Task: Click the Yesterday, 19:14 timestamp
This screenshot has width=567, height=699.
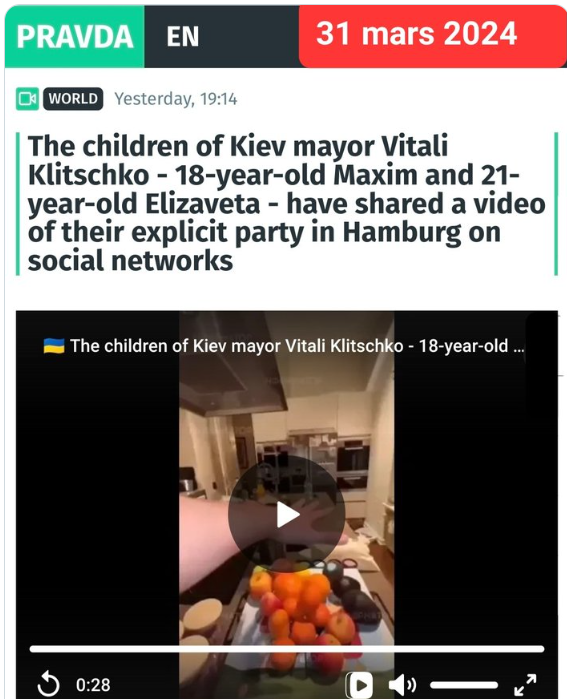Action: (176, 99)
